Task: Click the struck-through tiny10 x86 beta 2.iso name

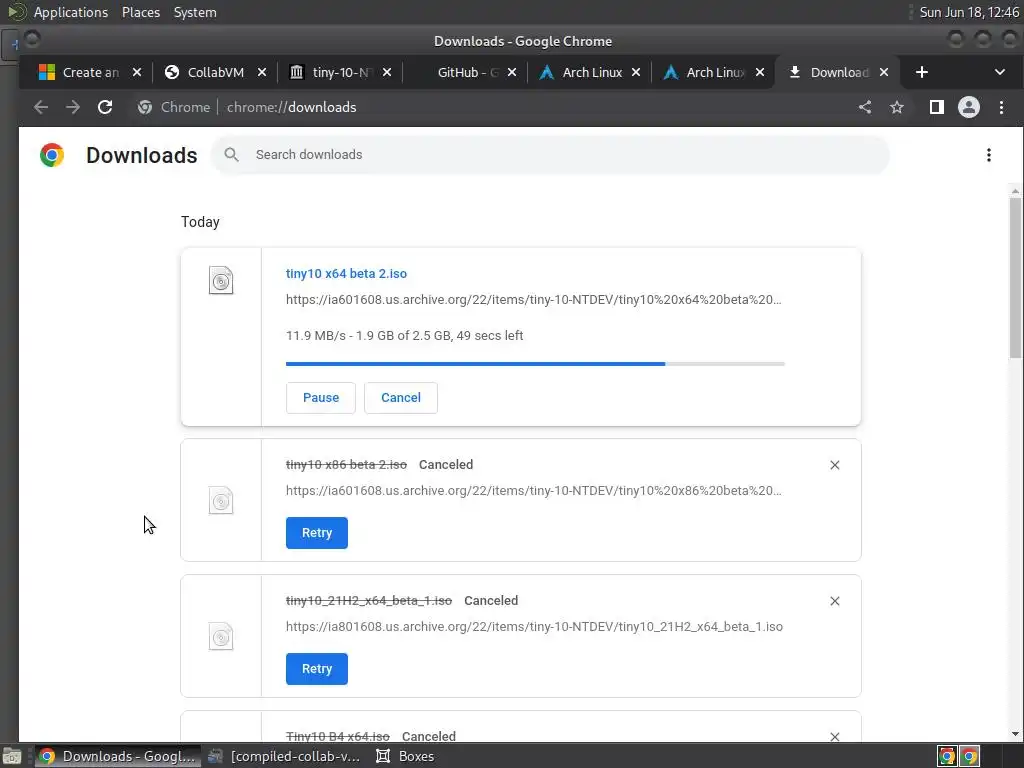Action: [346, 464]
